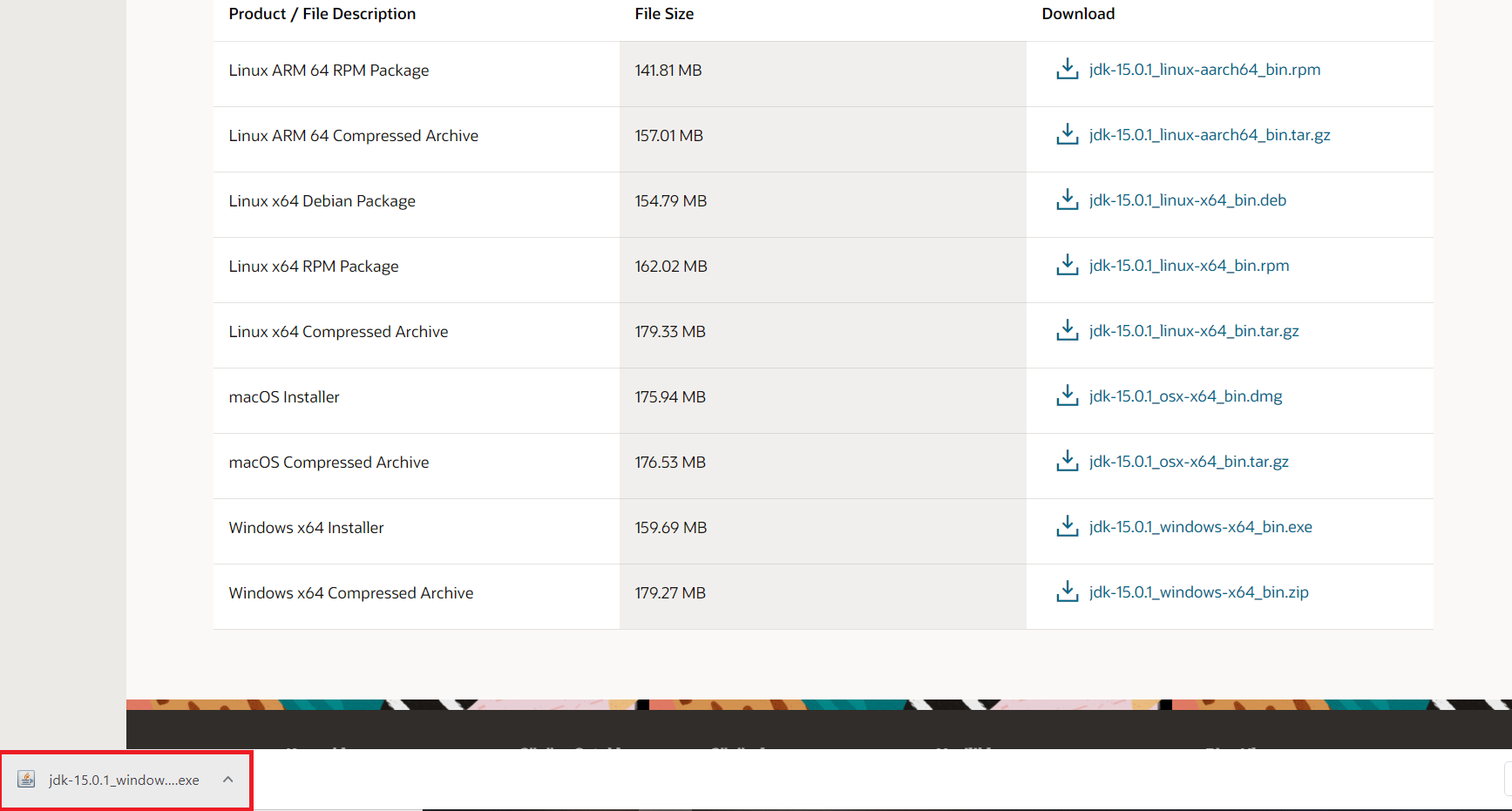Click the Download column header
This screenshot has width=1512, height=811.
(1078, 14)
